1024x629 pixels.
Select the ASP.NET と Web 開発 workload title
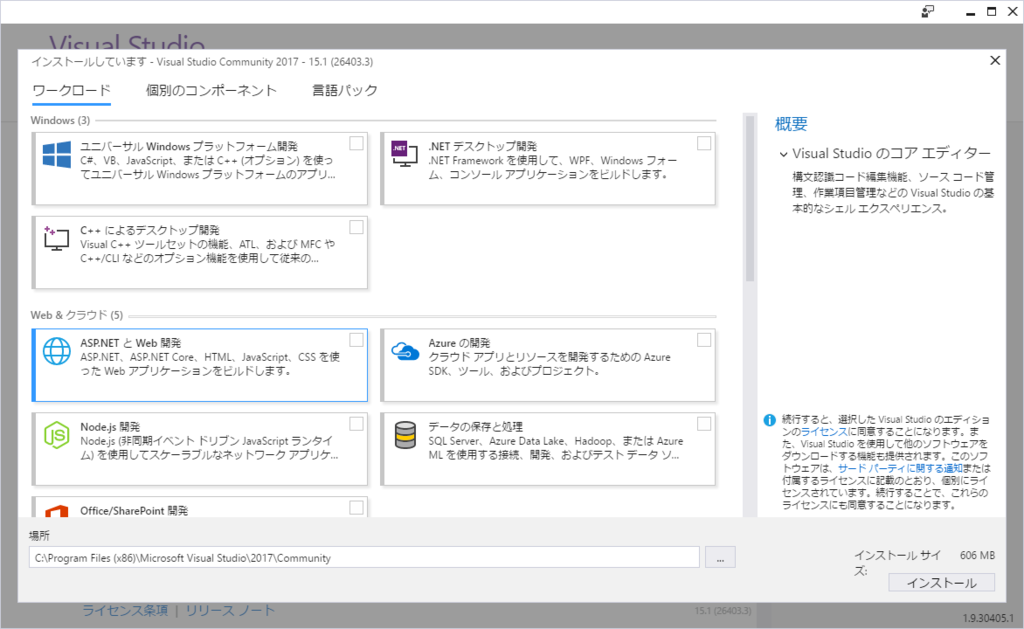point(131,343)
